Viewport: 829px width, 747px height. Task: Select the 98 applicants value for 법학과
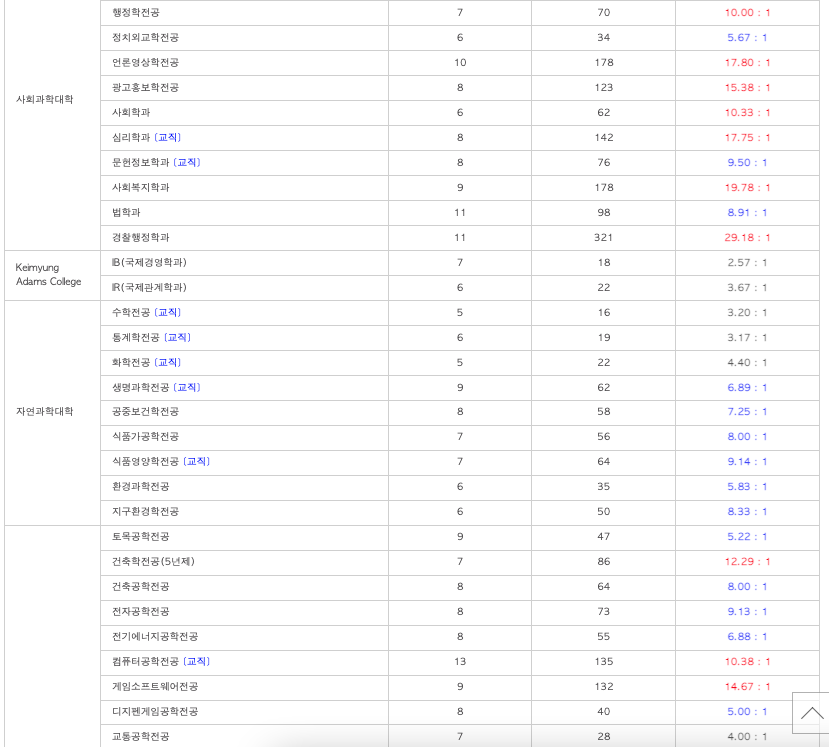pos(603,213)
